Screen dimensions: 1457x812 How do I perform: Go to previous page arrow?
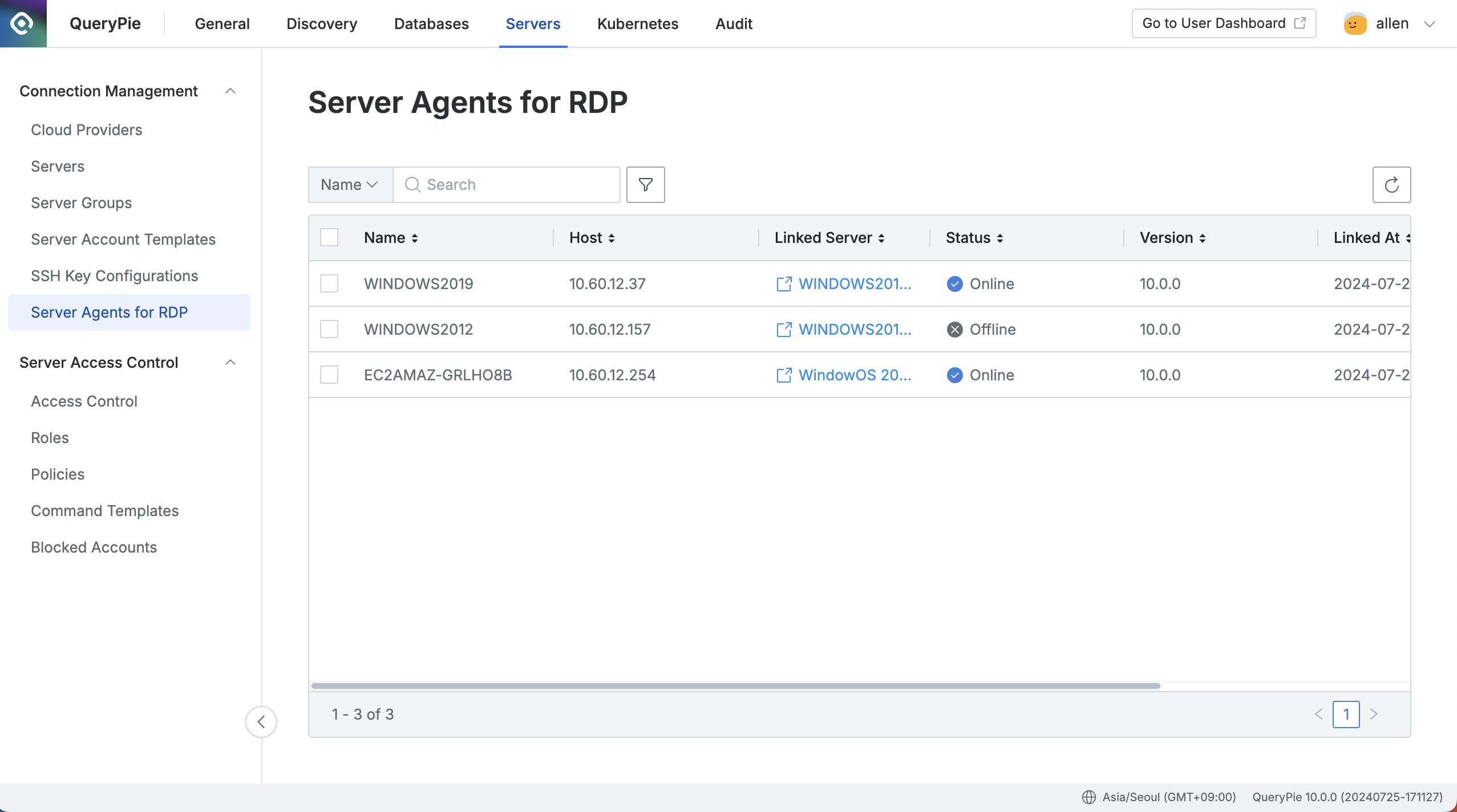(x=1318, y=714)
